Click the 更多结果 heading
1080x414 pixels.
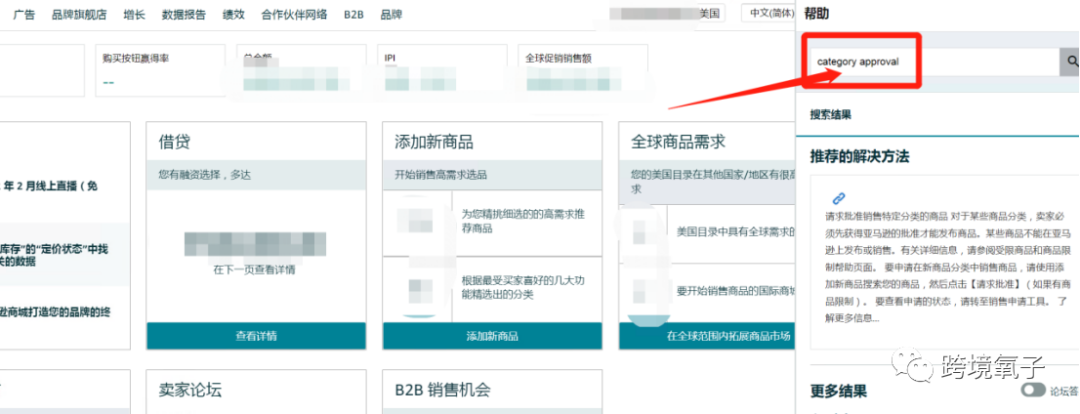(x=838, y=391)
